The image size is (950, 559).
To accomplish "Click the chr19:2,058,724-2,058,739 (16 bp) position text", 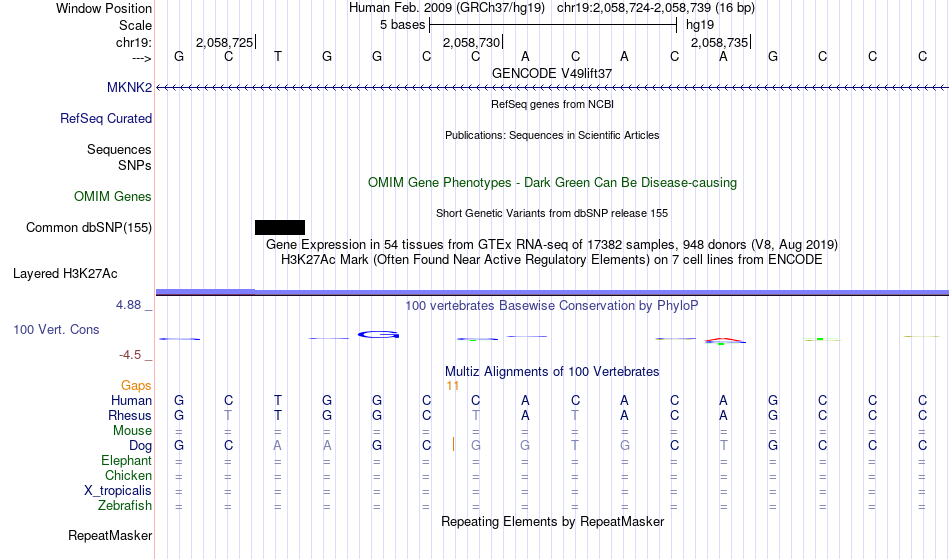I will 656,8.
